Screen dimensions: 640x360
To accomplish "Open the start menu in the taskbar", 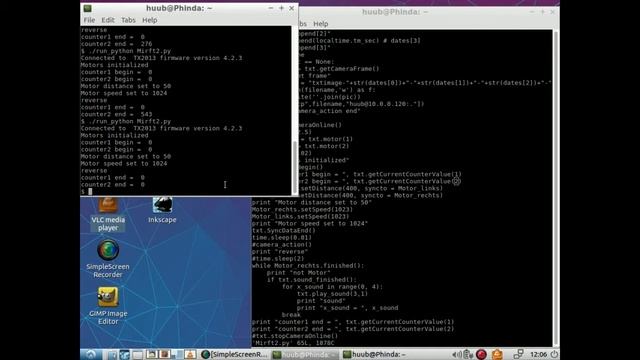I will pos(90,354).
